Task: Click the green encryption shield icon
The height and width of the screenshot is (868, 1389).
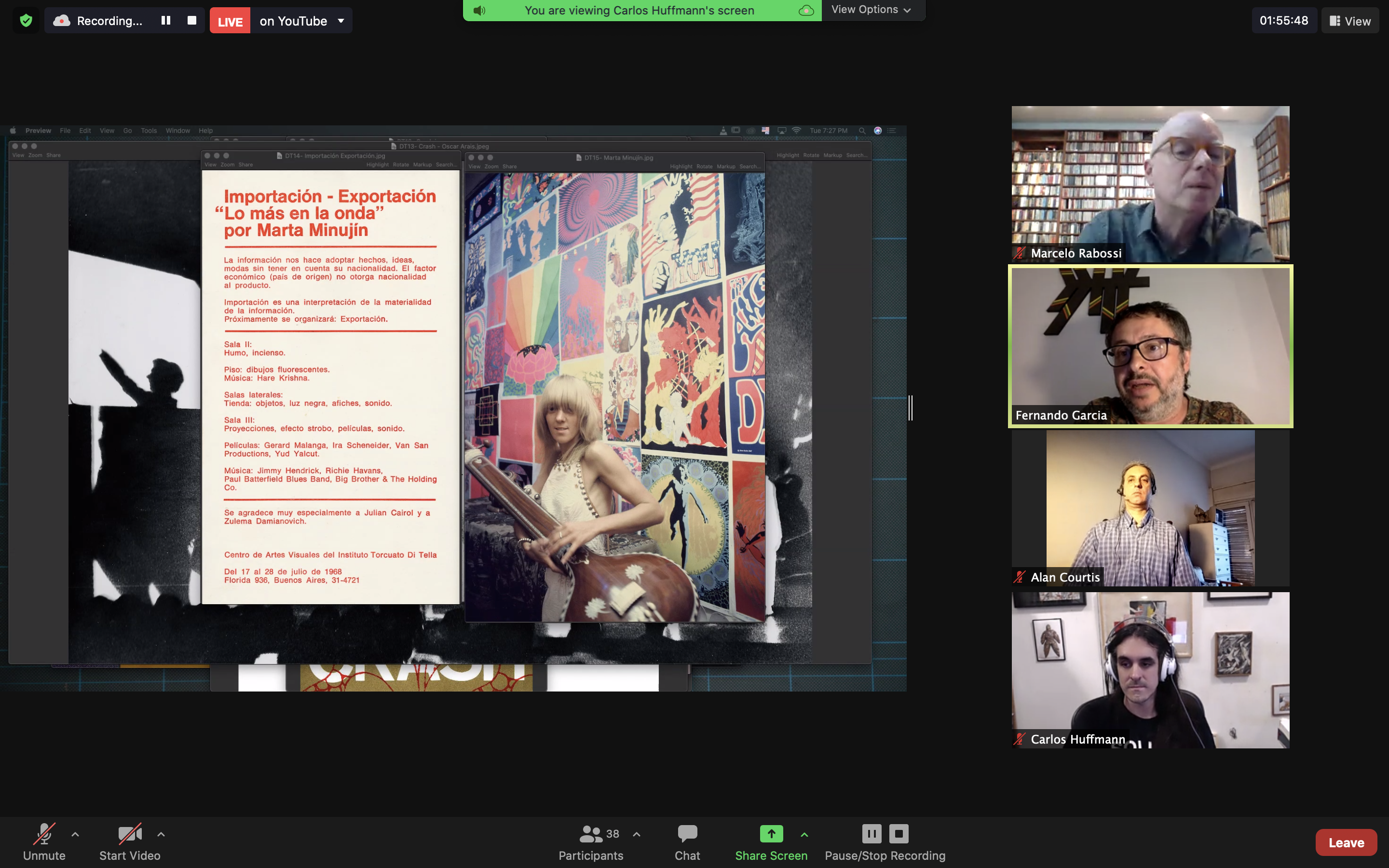Action: point(26,21)
